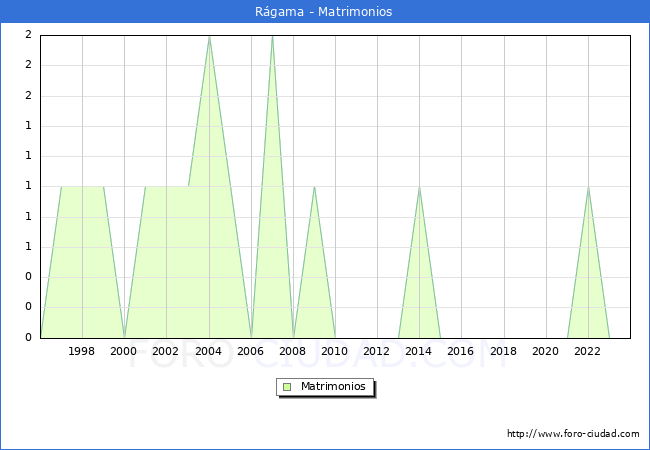Click the 2008 x-axis label
This screenshot has height=450, width=650.
(x=293, y=351)
